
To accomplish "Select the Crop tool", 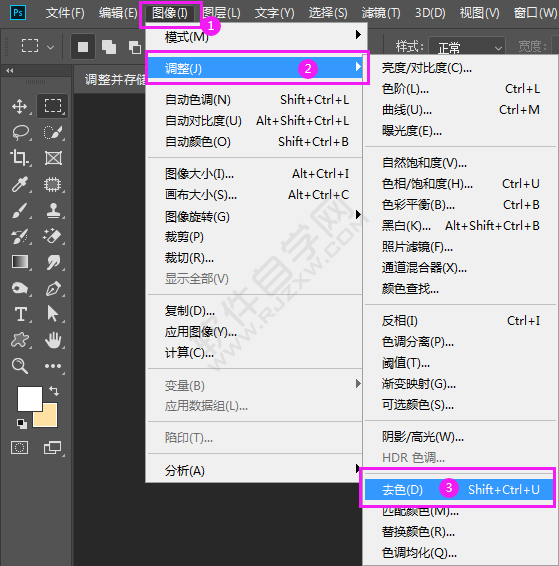I will coord(19,158).
